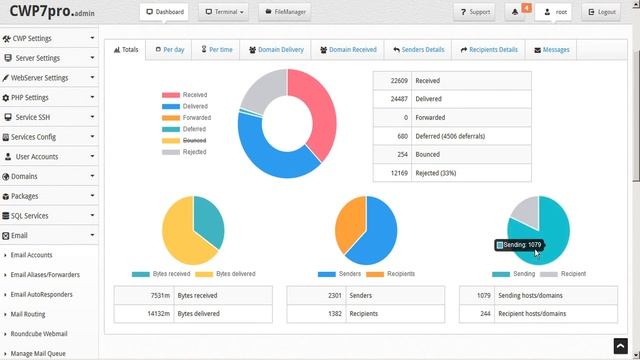
Task: Open Mail Routing page
Action: click(28, 314)
